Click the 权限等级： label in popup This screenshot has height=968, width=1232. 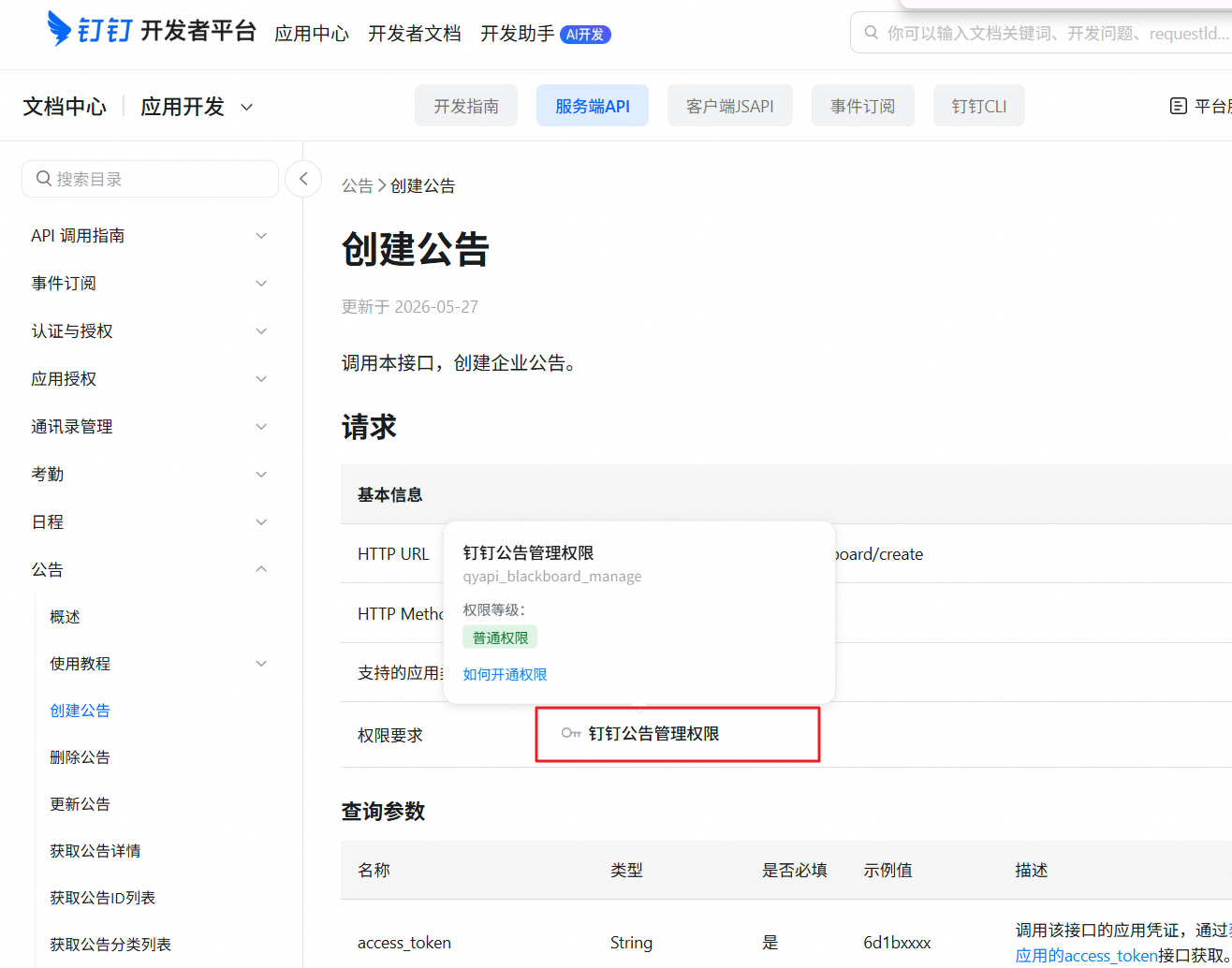(494, 609)
